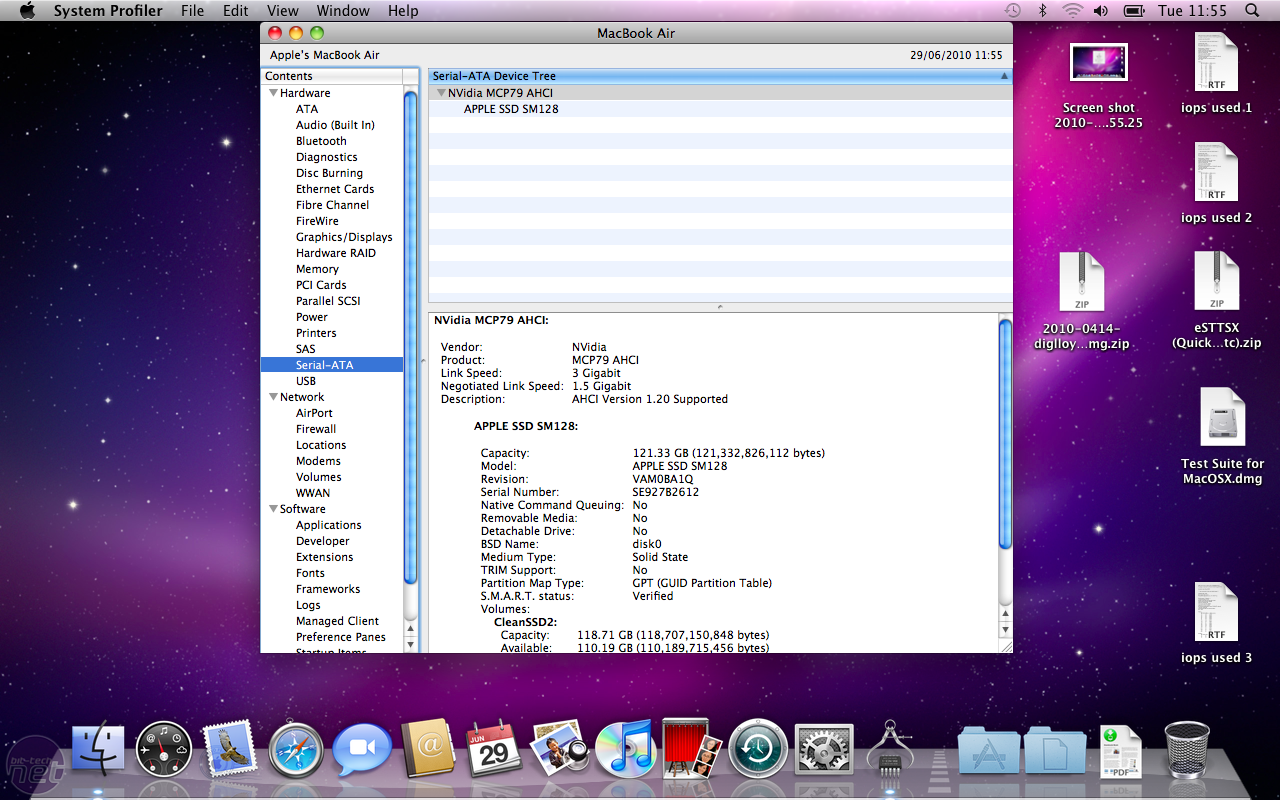1280x800 pixels.
Task: Open iCal calendar in the Dock
Action: (494, 750)
